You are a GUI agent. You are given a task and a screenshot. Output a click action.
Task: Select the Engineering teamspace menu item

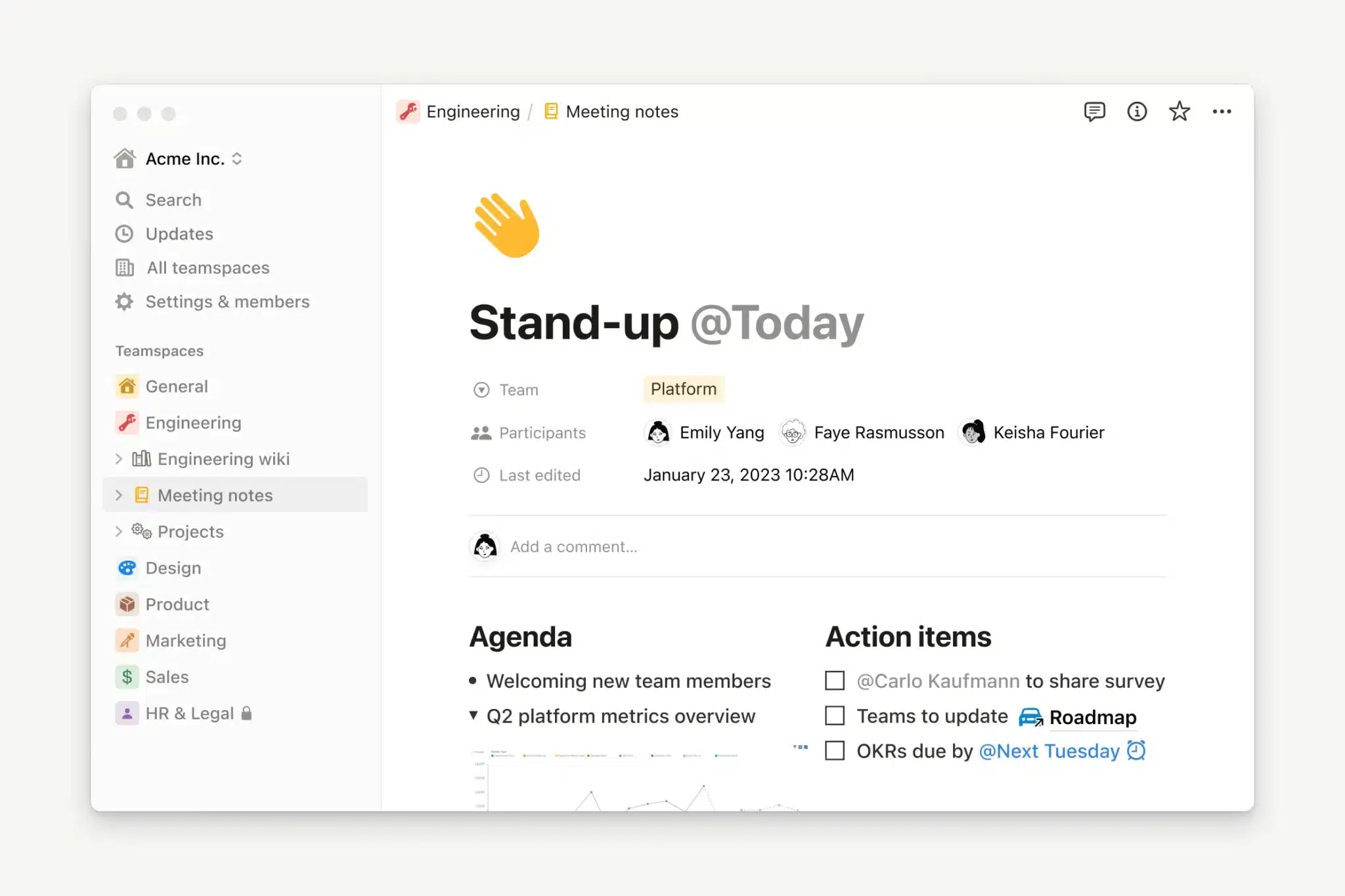(x=193, y=421)
